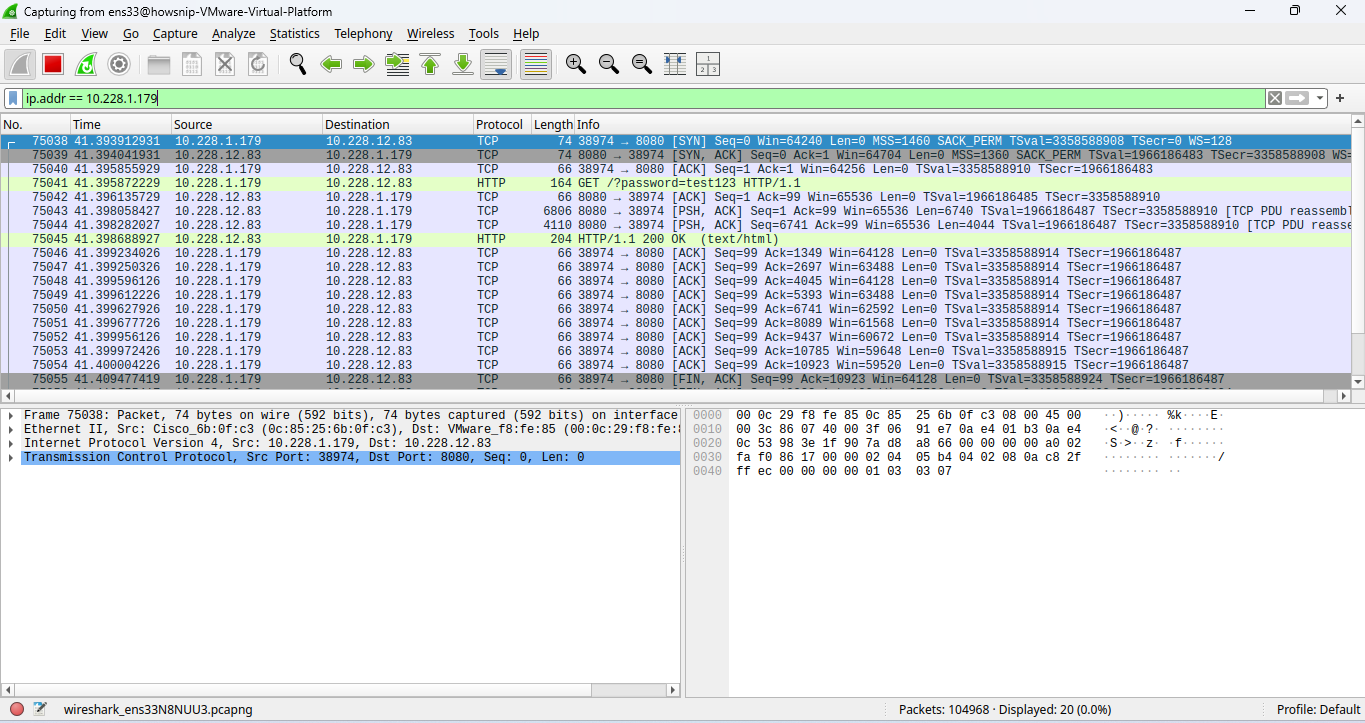Screen dimensions: 1365x723
Task: Open expert information red circle icon
Action: [x=17, y=709]
